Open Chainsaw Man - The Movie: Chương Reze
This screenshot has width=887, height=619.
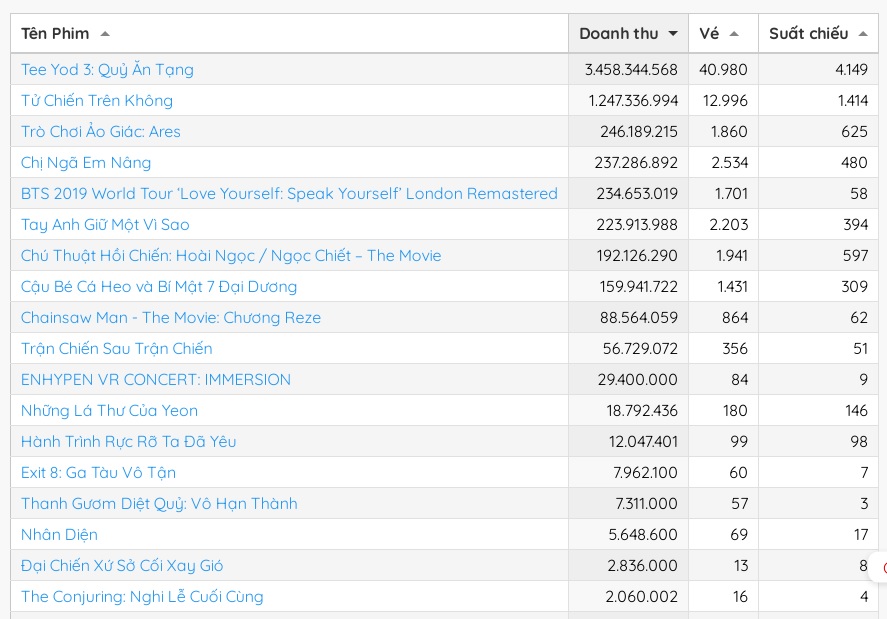(171, 318)
